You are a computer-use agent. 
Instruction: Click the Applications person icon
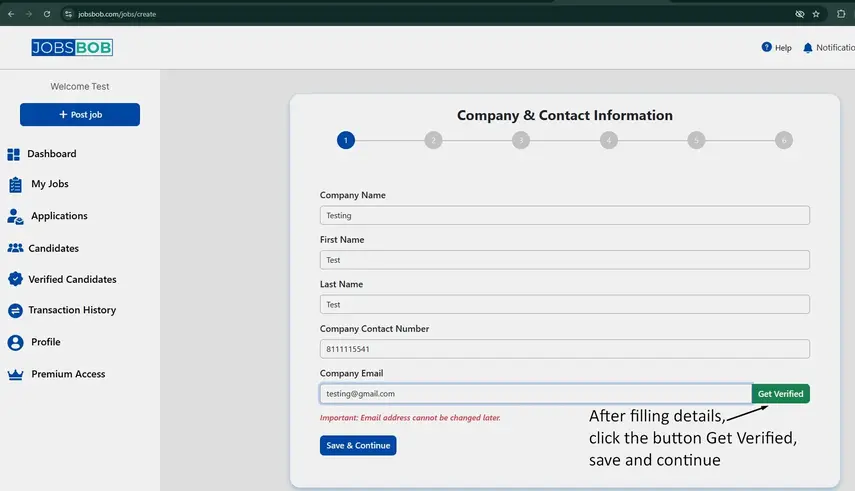pyautogui.click(x=15, y=217)
